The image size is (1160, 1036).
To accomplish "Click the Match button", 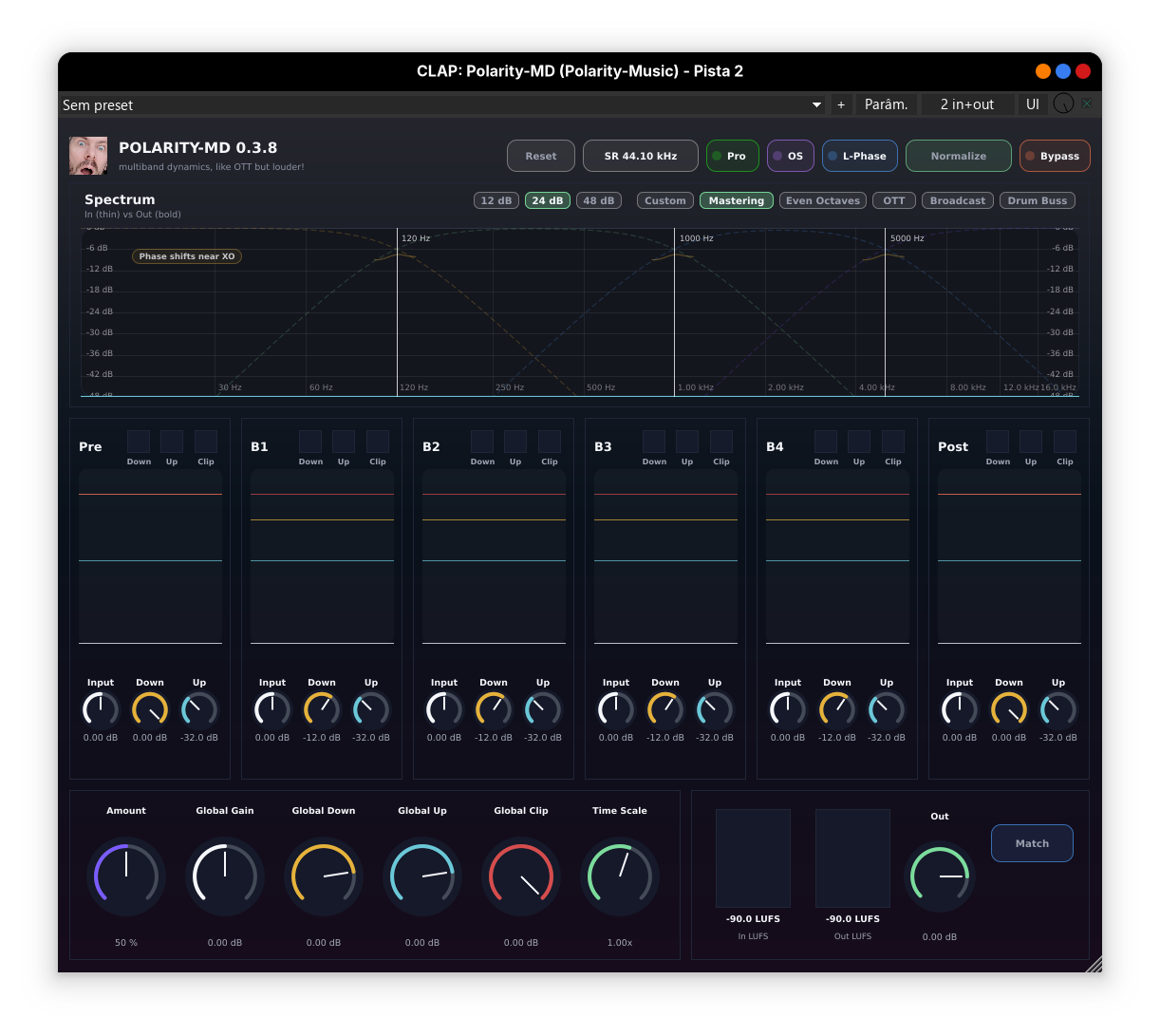I will click(x=1032, y=843).
